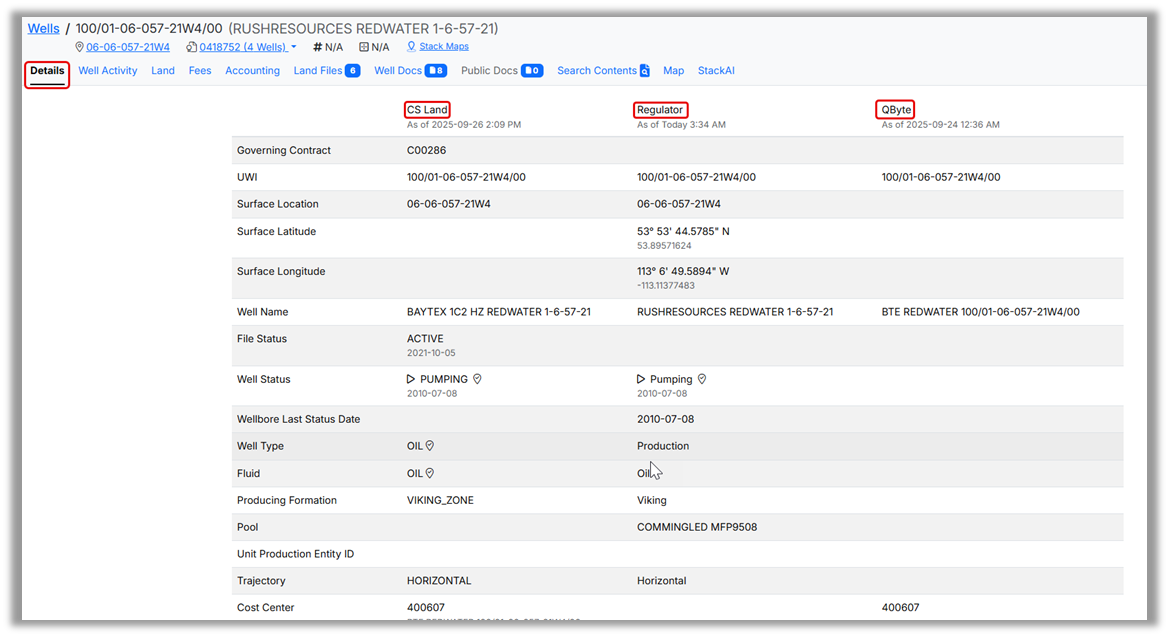
Task: Open the Accounting tab
Action: 252,71
